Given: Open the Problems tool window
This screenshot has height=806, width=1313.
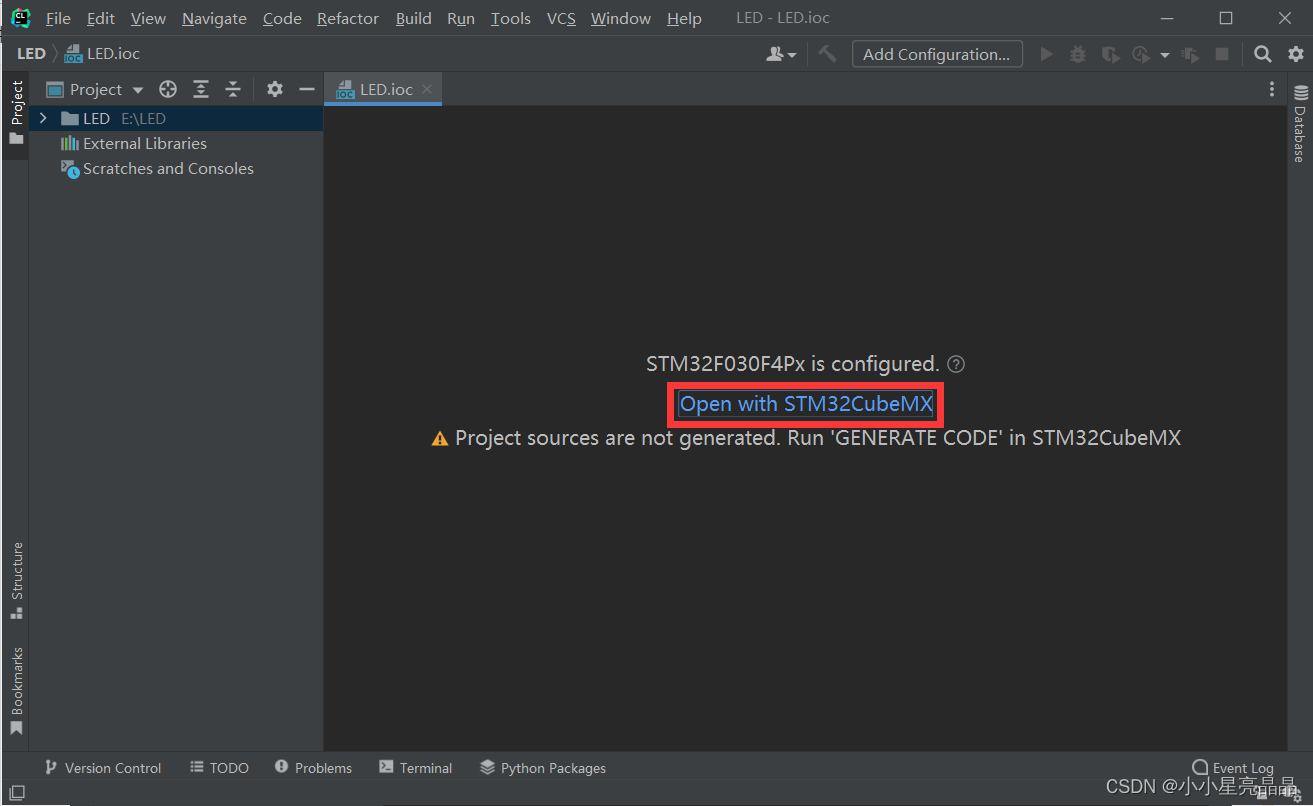Looking at the screenshot, I should point(313,768).
